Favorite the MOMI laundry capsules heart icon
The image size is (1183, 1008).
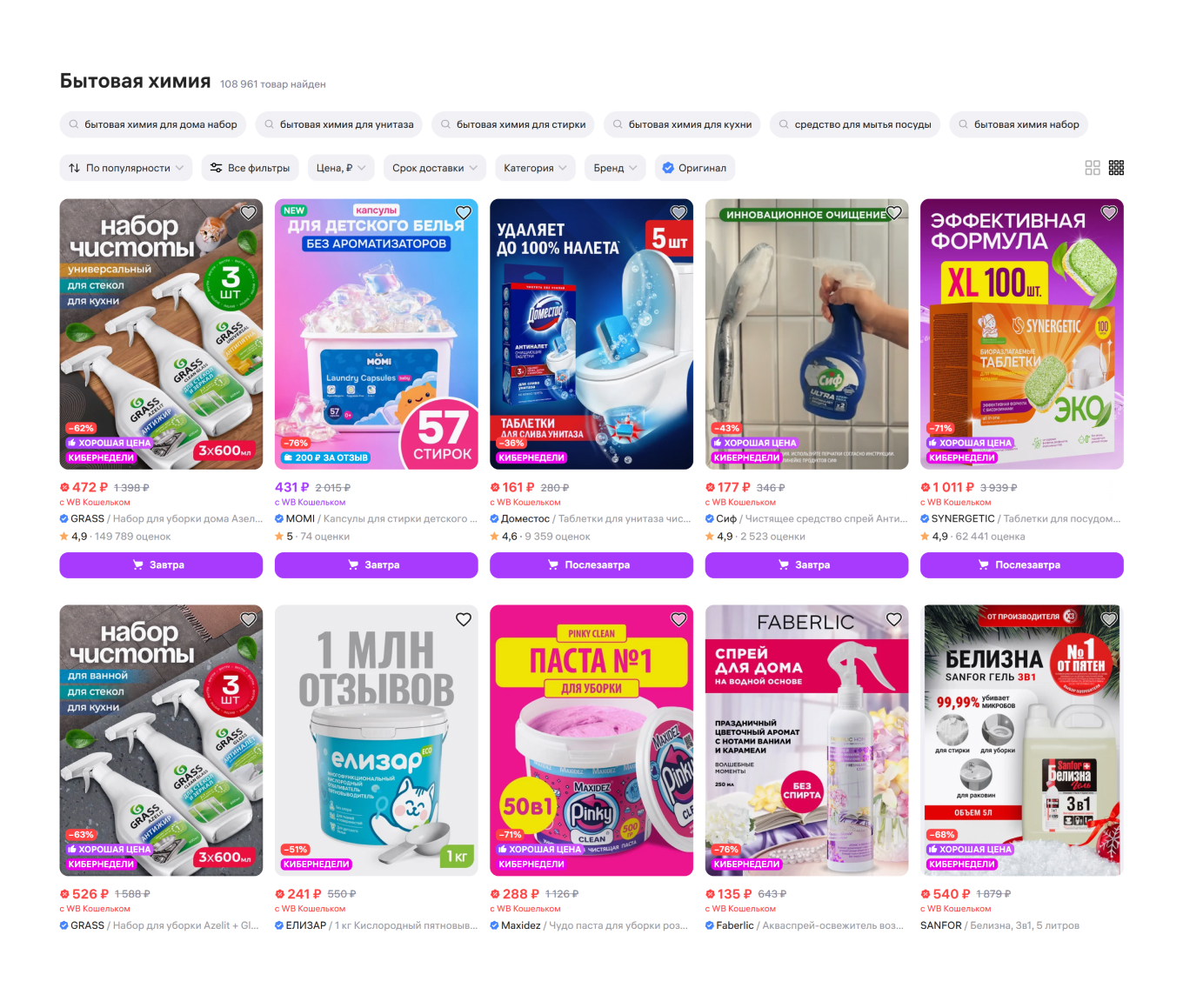click(464, 213)
